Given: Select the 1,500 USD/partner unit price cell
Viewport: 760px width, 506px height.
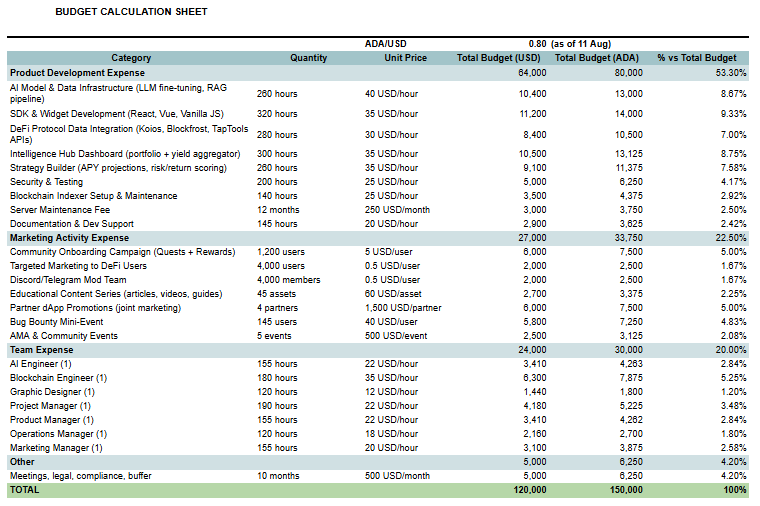Looking at the screenshot, I should pos(402,308).
